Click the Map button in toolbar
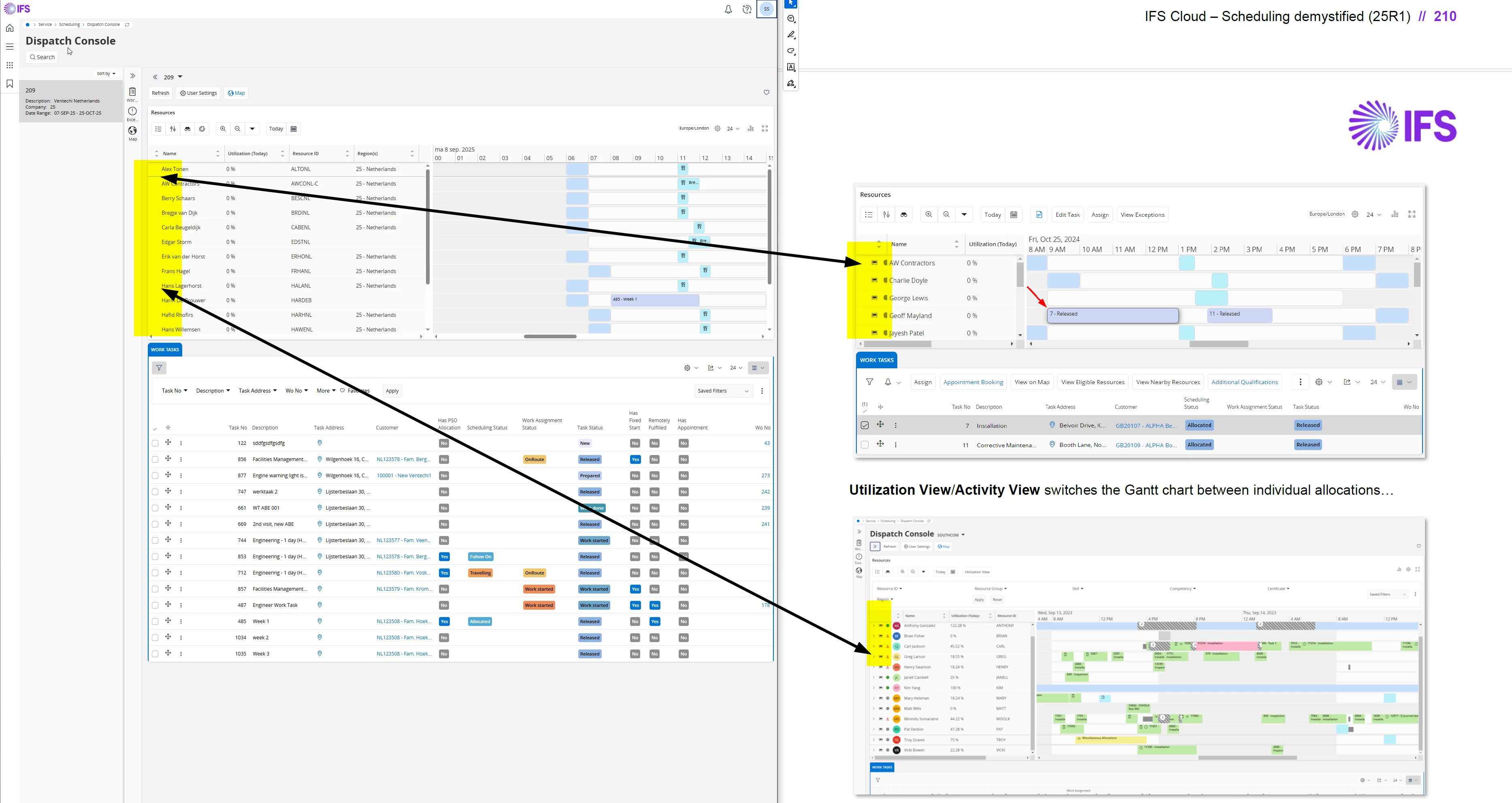Viewport: 1512px width, 803px height. pyautogui.click(x=236, y=93)
